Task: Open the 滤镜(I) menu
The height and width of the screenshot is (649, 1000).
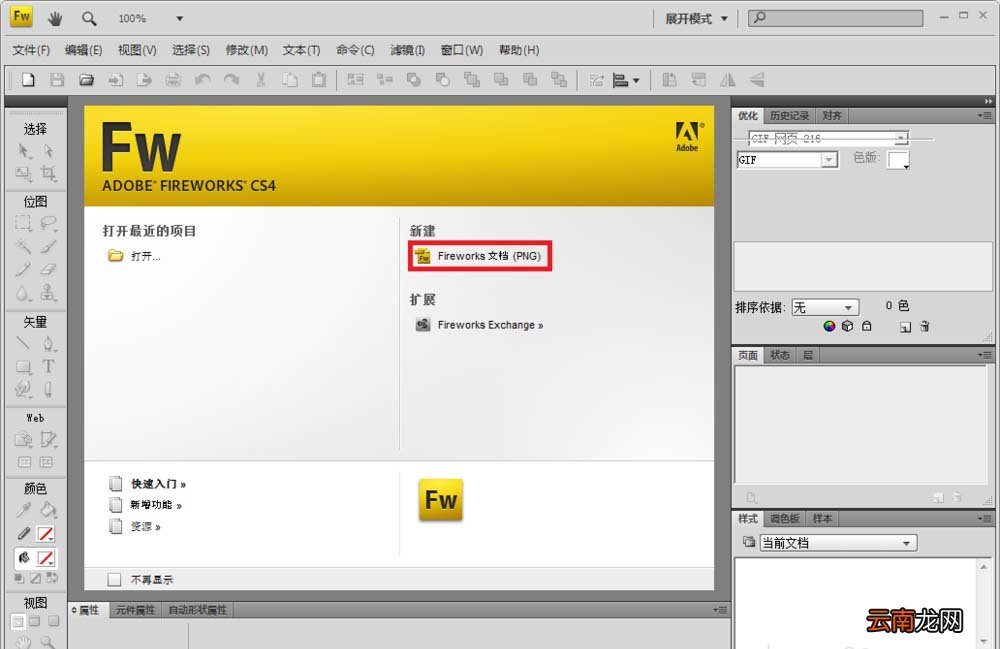Action: click(x=408, y=50)
